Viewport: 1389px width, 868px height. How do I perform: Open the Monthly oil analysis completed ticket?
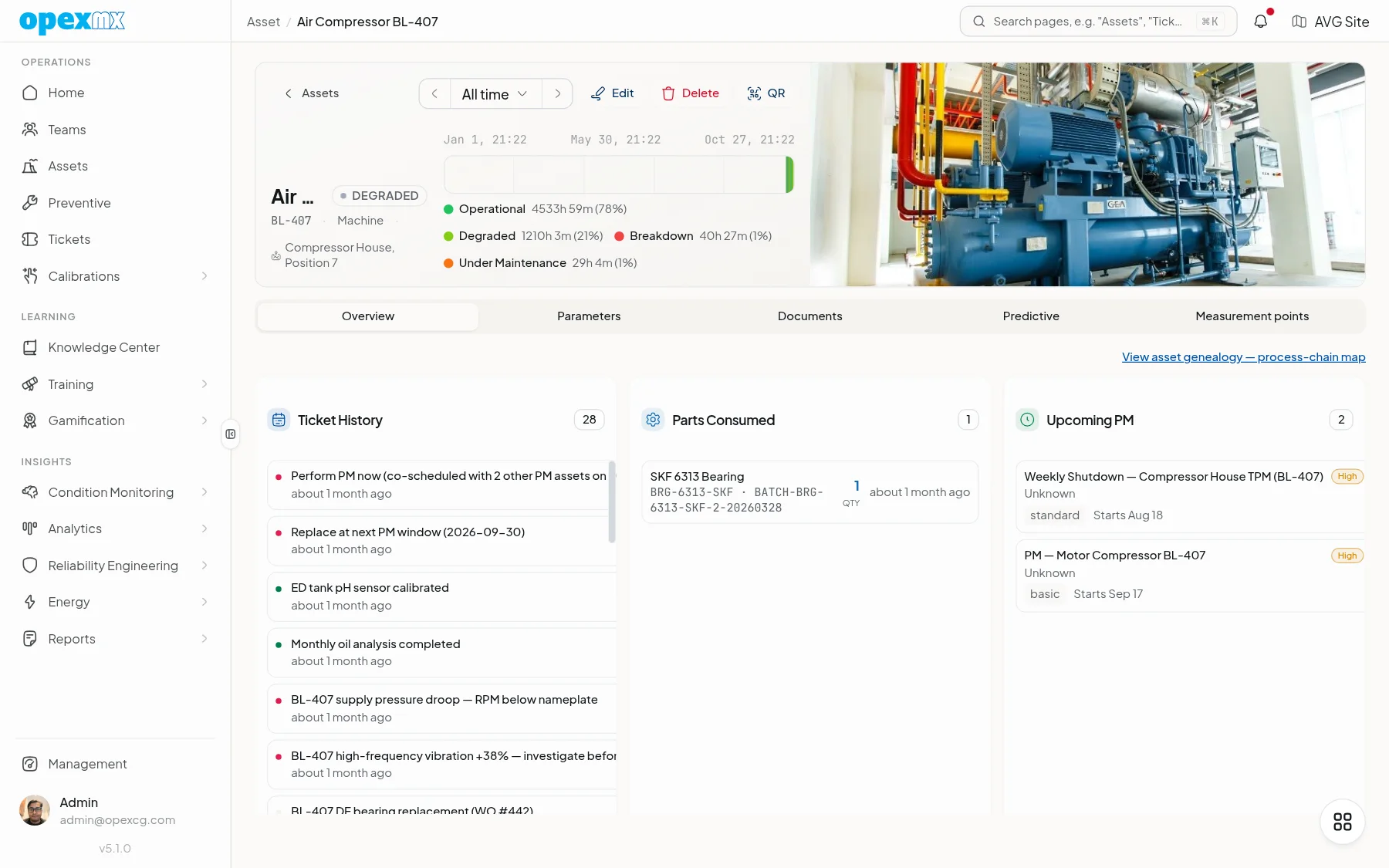442,653
